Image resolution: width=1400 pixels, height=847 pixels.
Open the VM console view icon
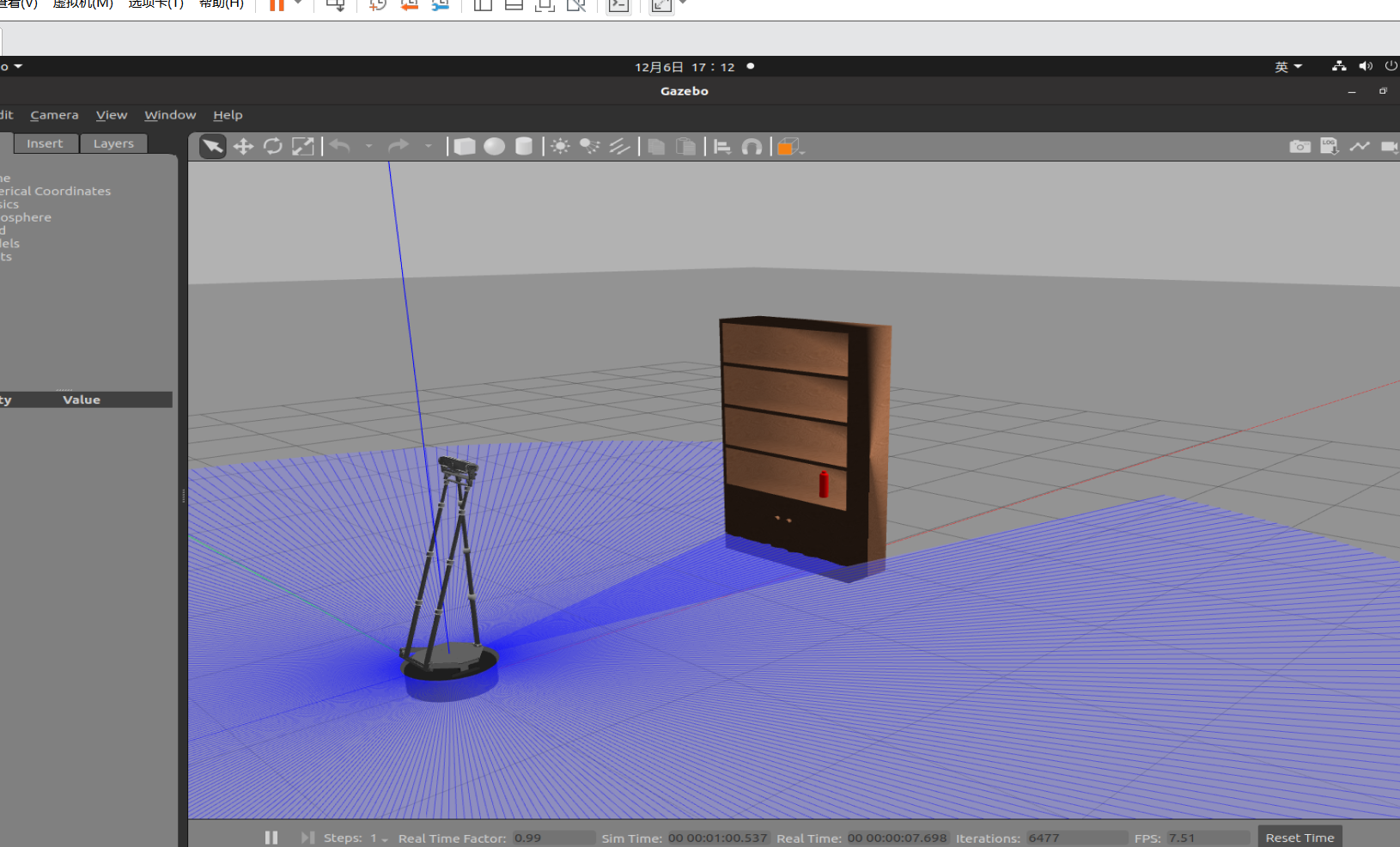click(618, 5)
